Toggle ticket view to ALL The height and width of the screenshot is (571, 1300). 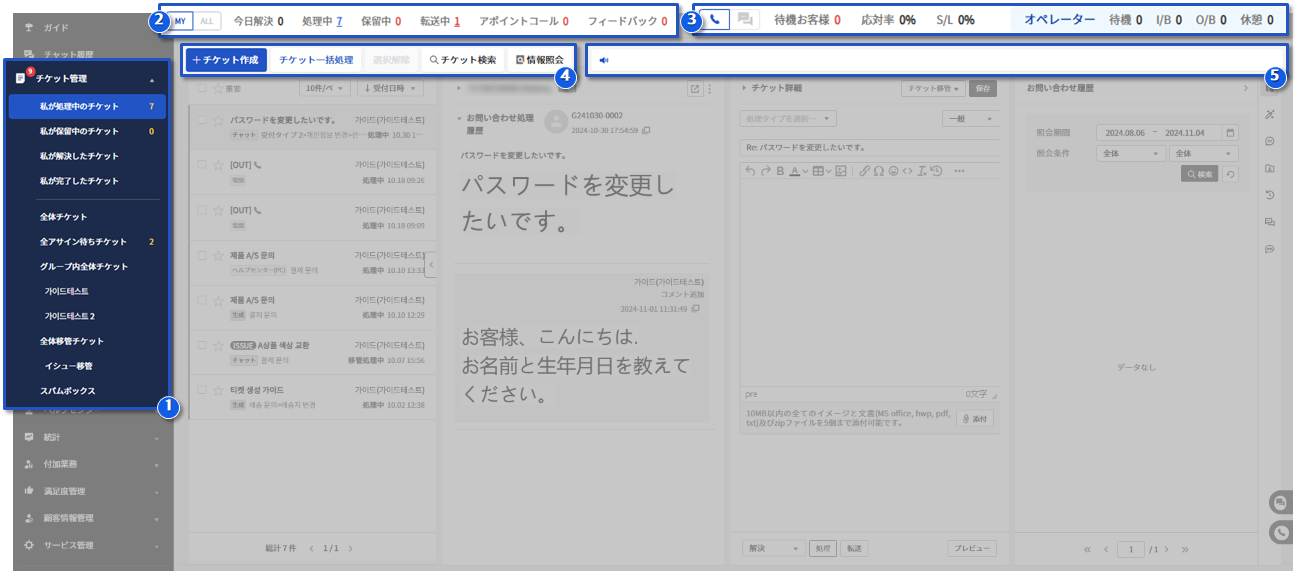pyautogui.click(x=207, y=20)
